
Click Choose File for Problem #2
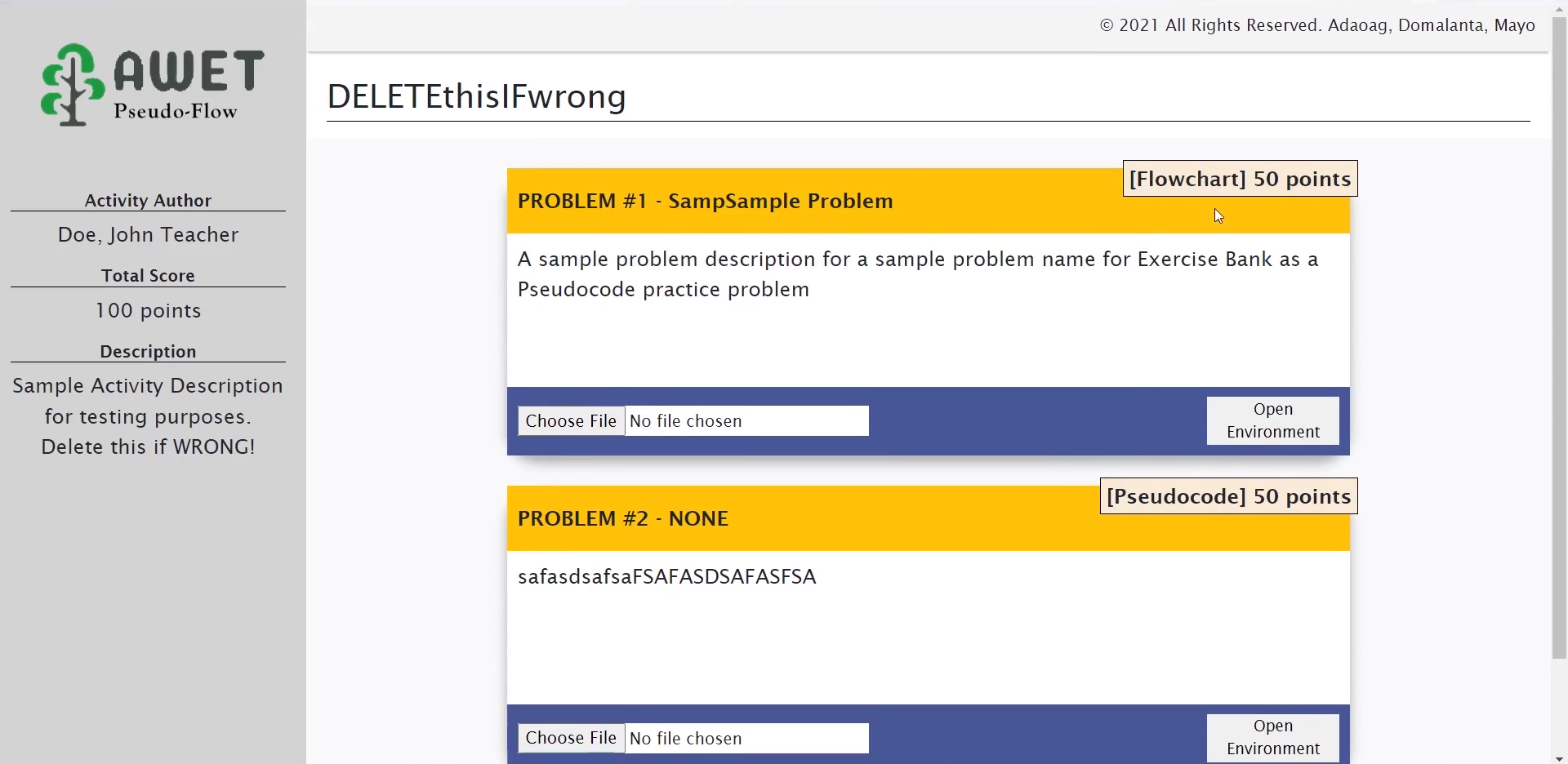571,738
